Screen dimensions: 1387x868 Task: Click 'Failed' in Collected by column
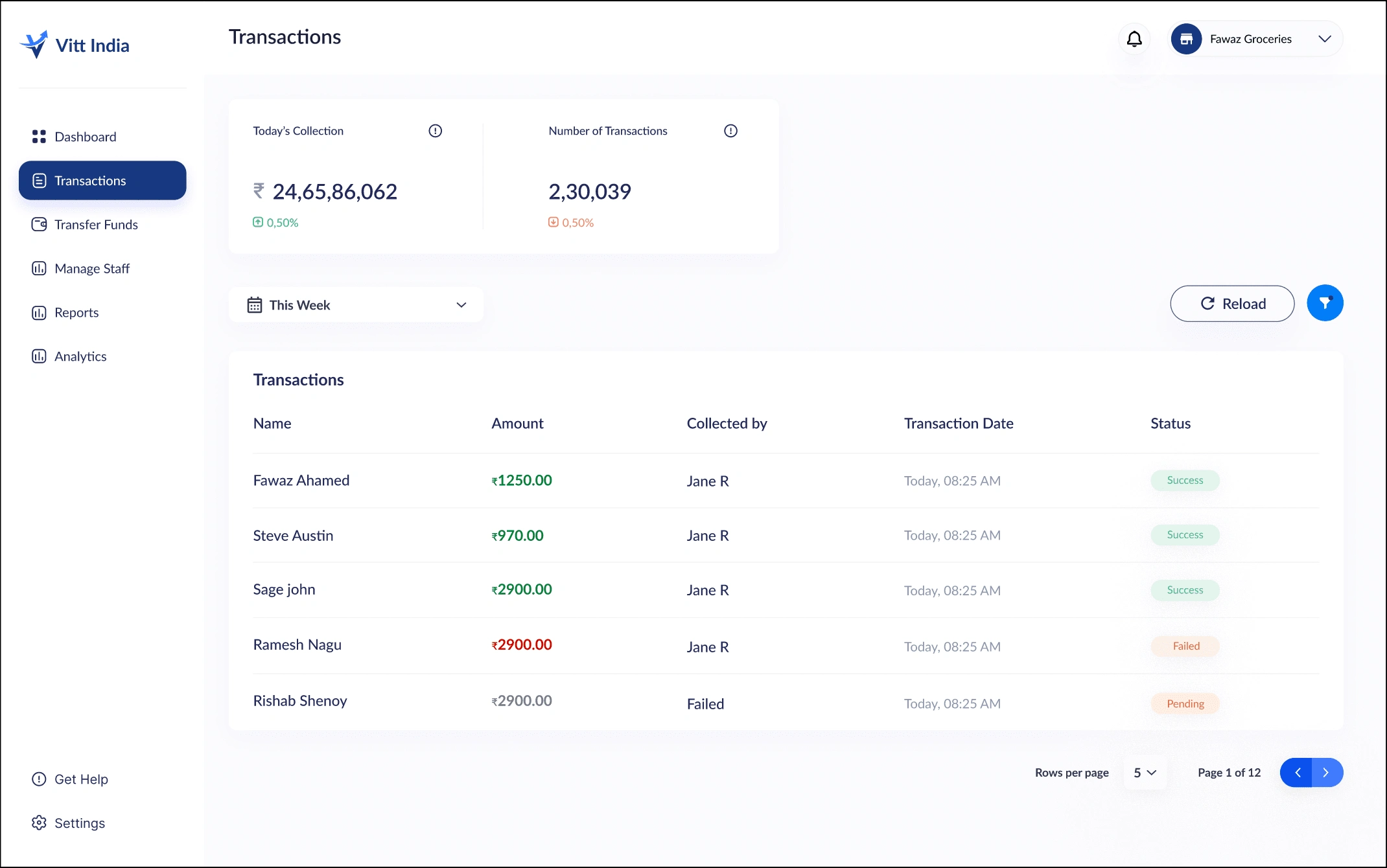705,704
